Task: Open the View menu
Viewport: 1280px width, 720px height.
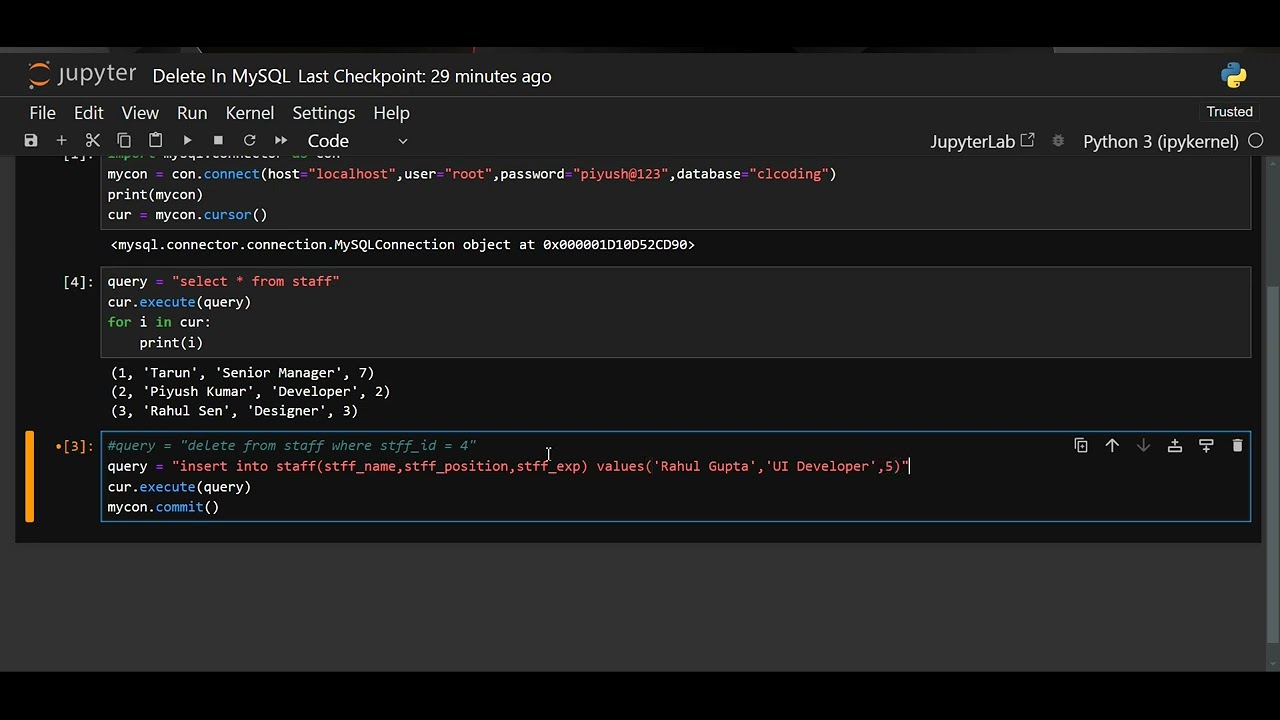Action: 140,113
